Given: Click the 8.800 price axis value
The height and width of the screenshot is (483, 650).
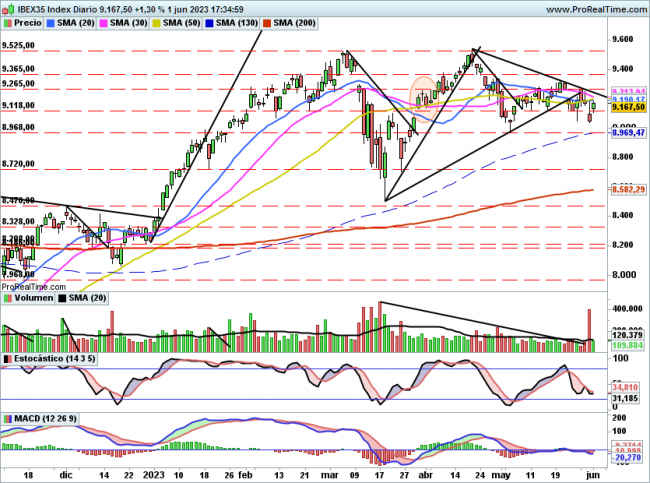Looking at the screenshot, I should (x=623, y=157).
